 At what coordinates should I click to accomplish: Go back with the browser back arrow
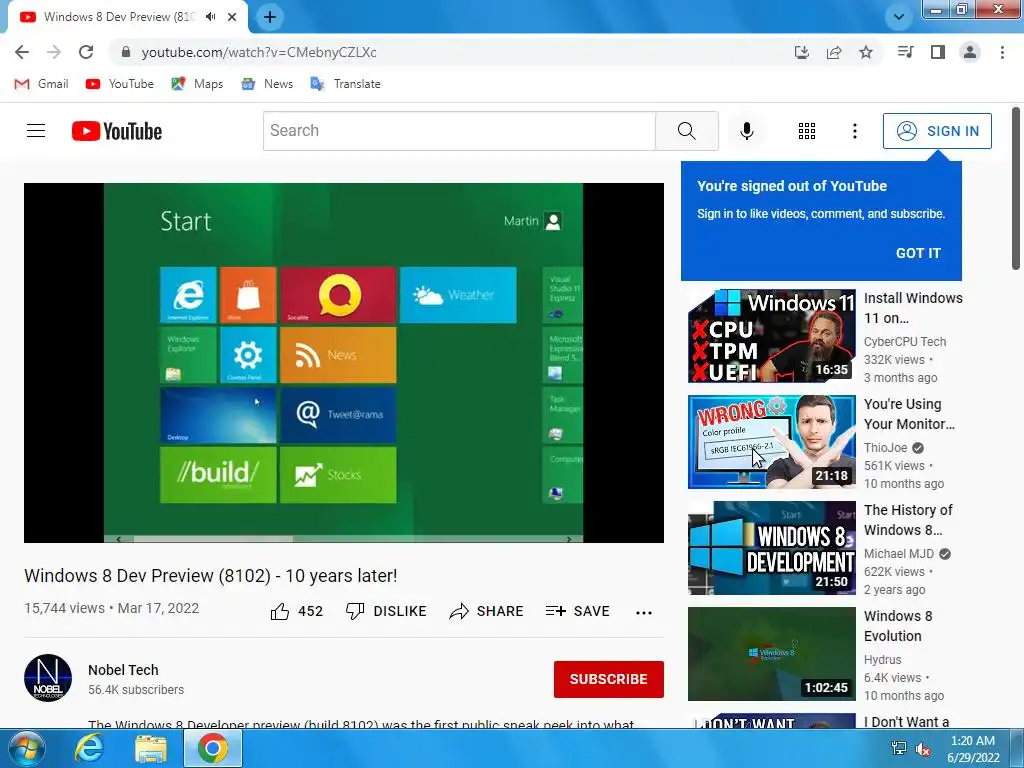[22, 52]
